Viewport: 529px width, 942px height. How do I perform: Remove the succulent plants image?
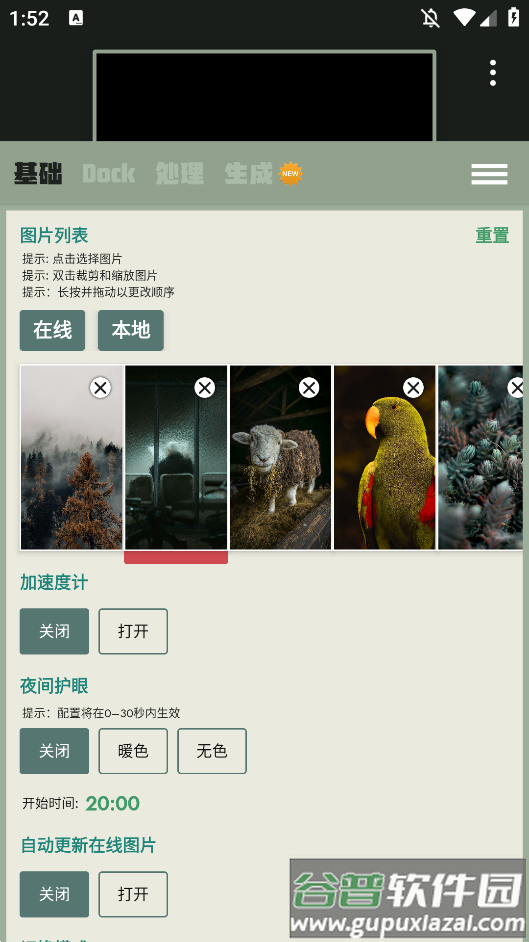click(516, 387)
